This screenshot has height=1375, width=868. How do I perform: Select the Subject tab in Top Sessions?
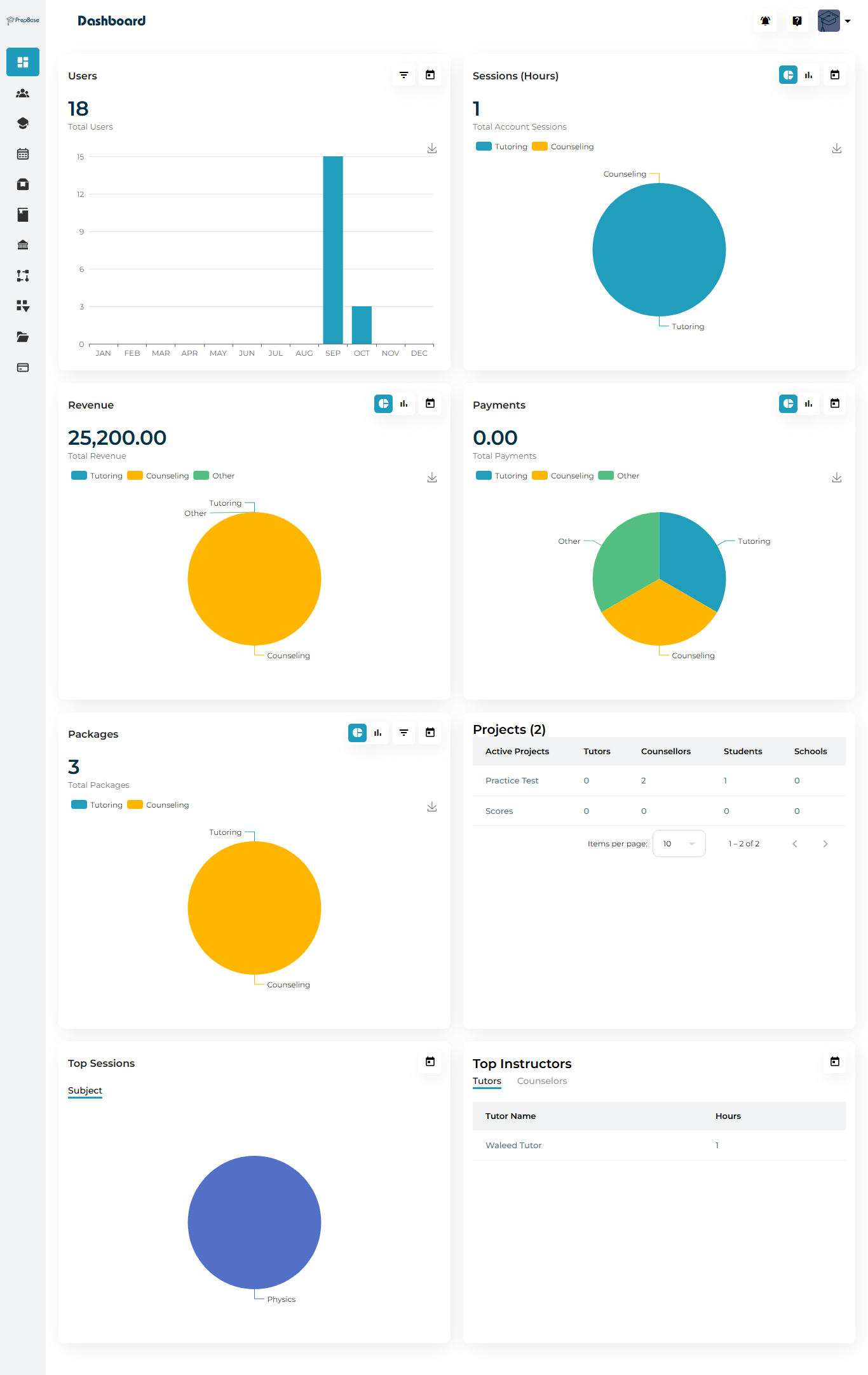coord(85,1090)
